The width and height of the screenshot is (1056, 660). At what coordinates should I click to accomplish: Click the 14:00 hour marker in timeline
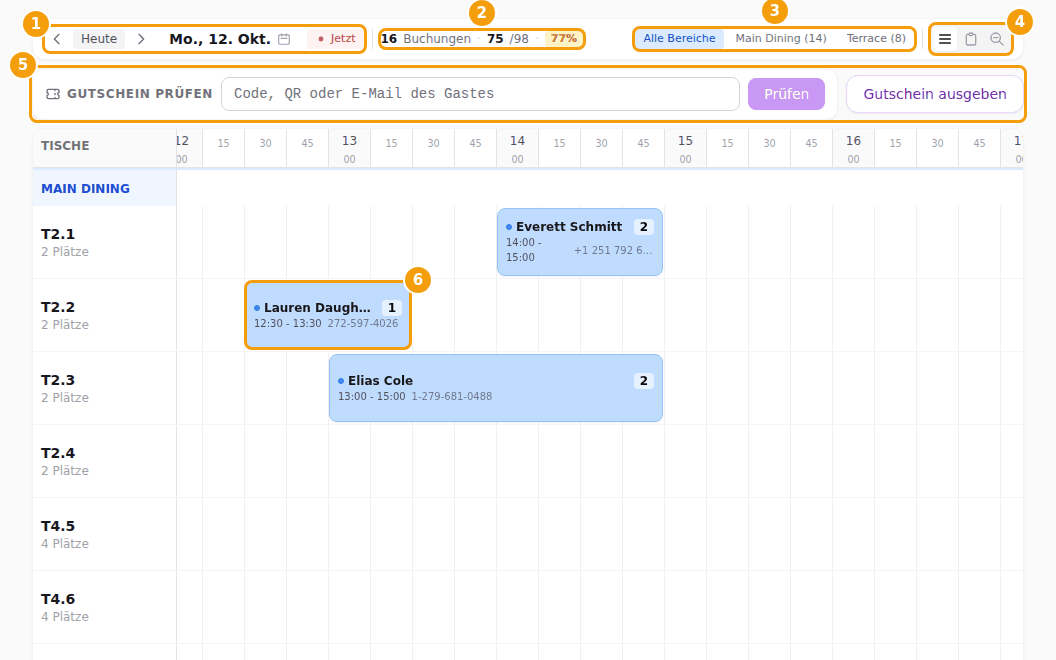pos(517,148)
